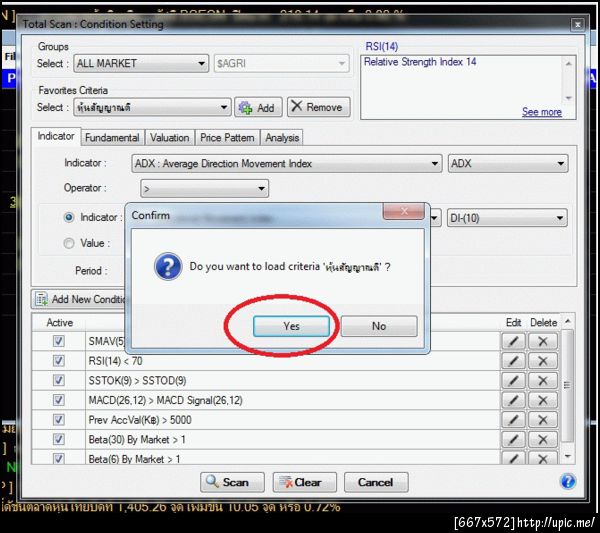
Task: Uncheck Active for Beta(6) By Market
Action: [x=59, y=458]
